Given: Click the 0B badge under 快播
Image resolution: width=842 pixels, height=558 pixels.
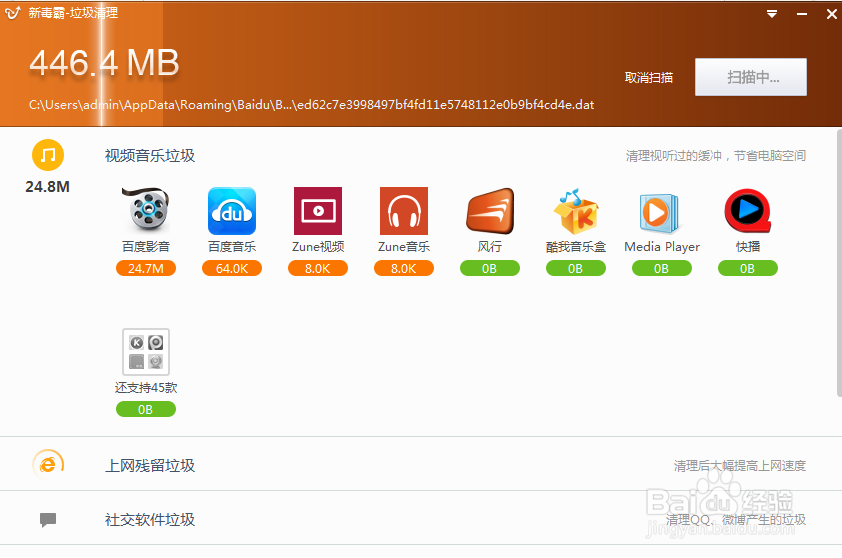Looking at the screenshot, I should click(x=747, y=268).
